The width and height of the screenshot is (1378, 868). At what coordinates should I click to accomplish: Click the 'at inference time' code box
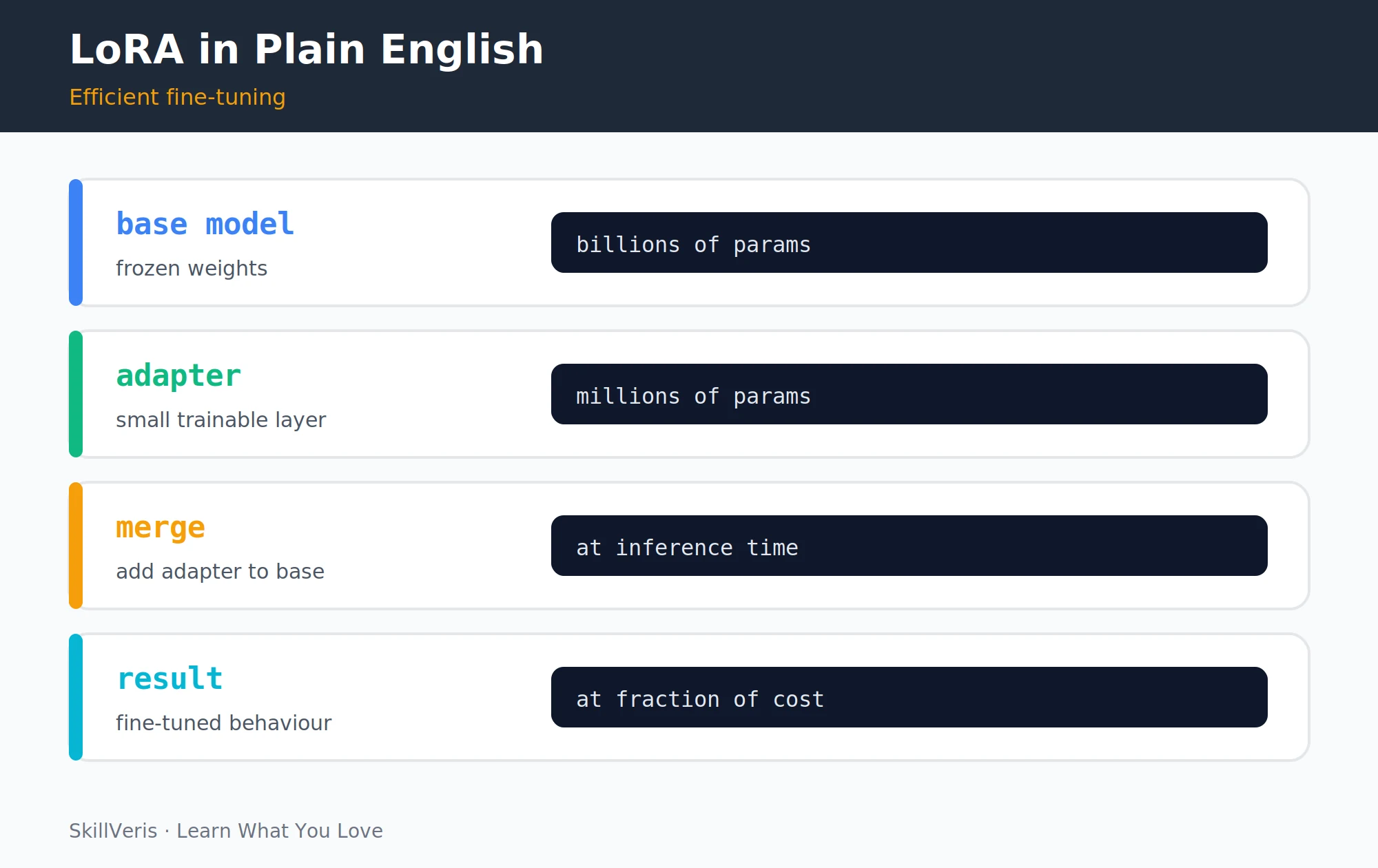(909, 546)
